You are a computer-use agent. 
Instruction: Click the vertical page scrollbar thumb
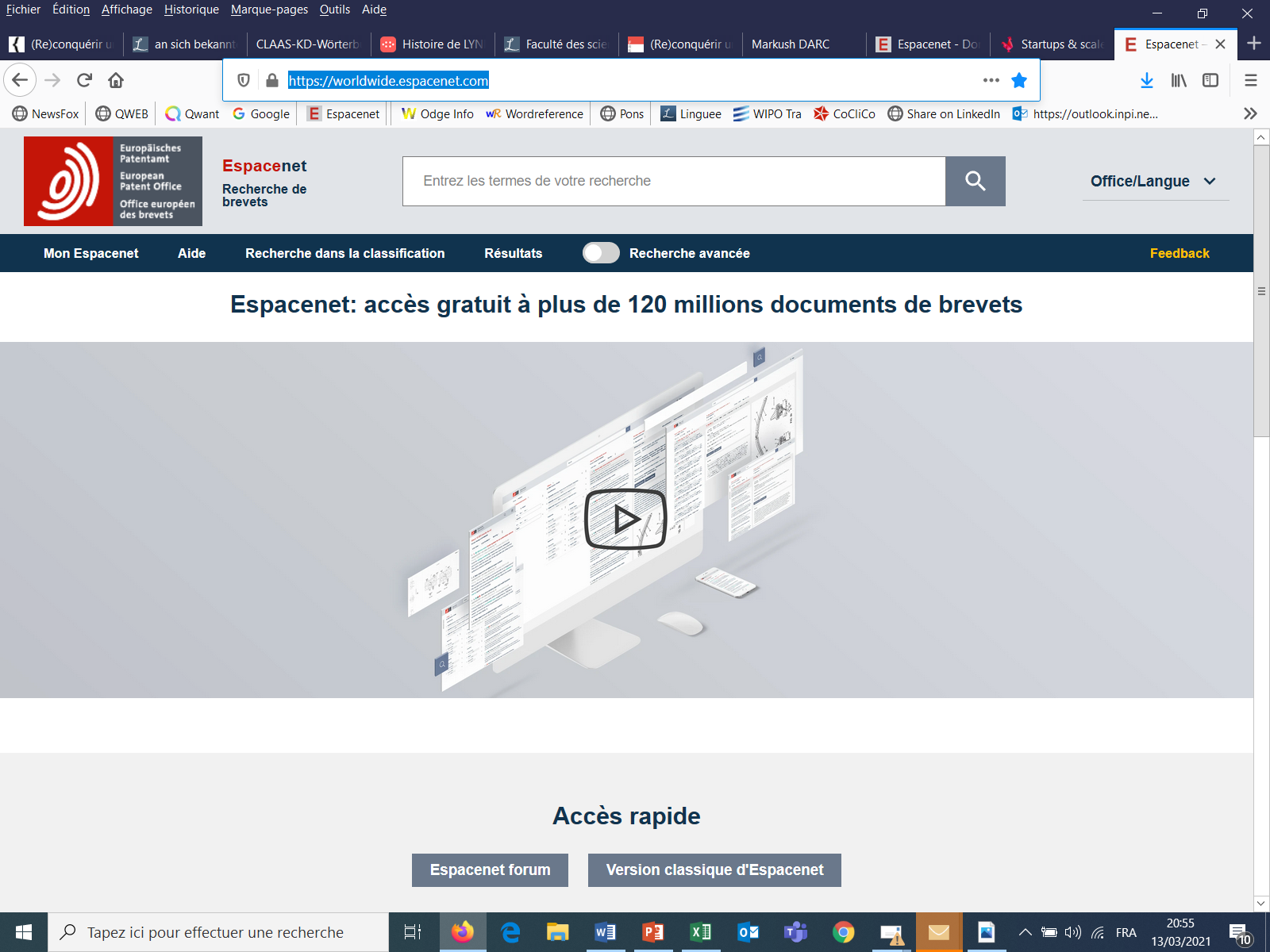point(1261,291)
